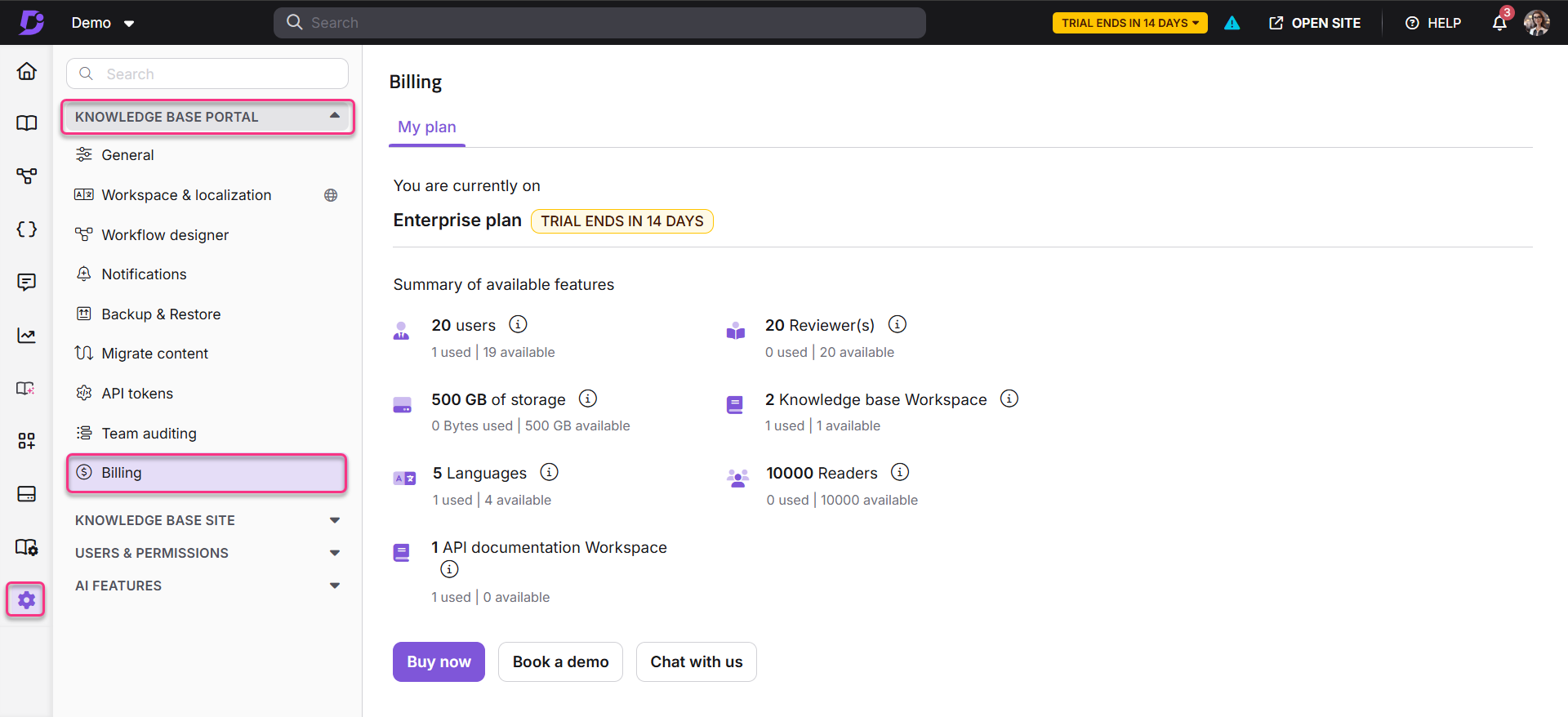
Task: Open the Demo project dropdown
Action: click(103, 23)
